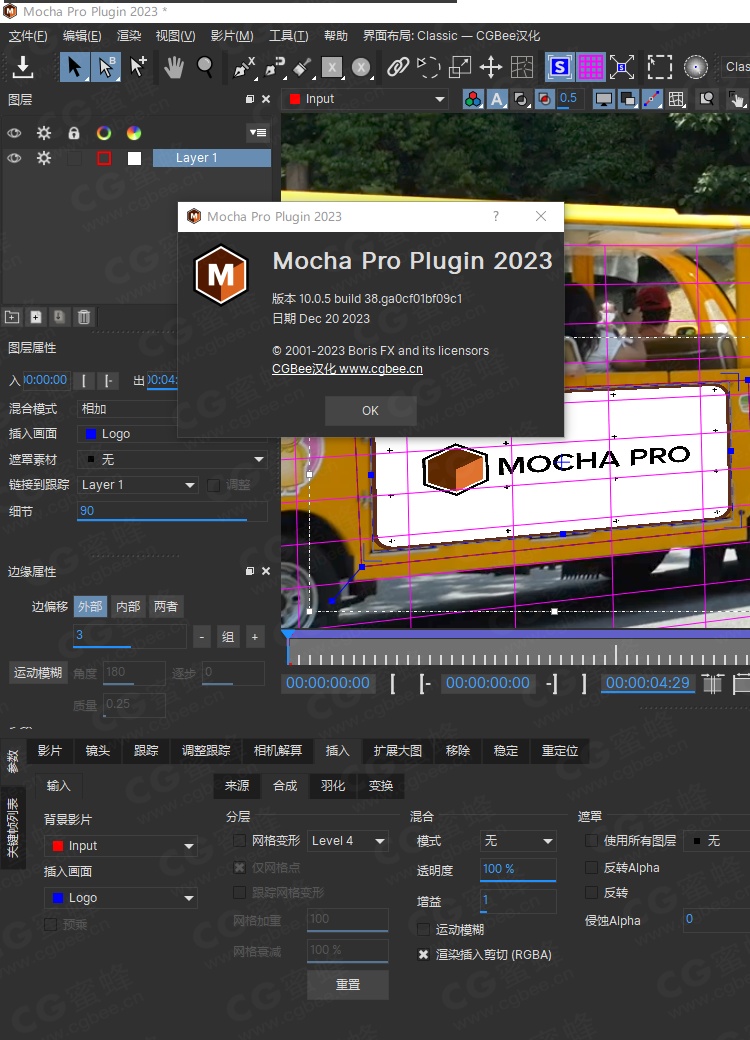This screenshot has width=750, height=1040.
Task: Click OK in the about dialog
Action: pos(371,411)
